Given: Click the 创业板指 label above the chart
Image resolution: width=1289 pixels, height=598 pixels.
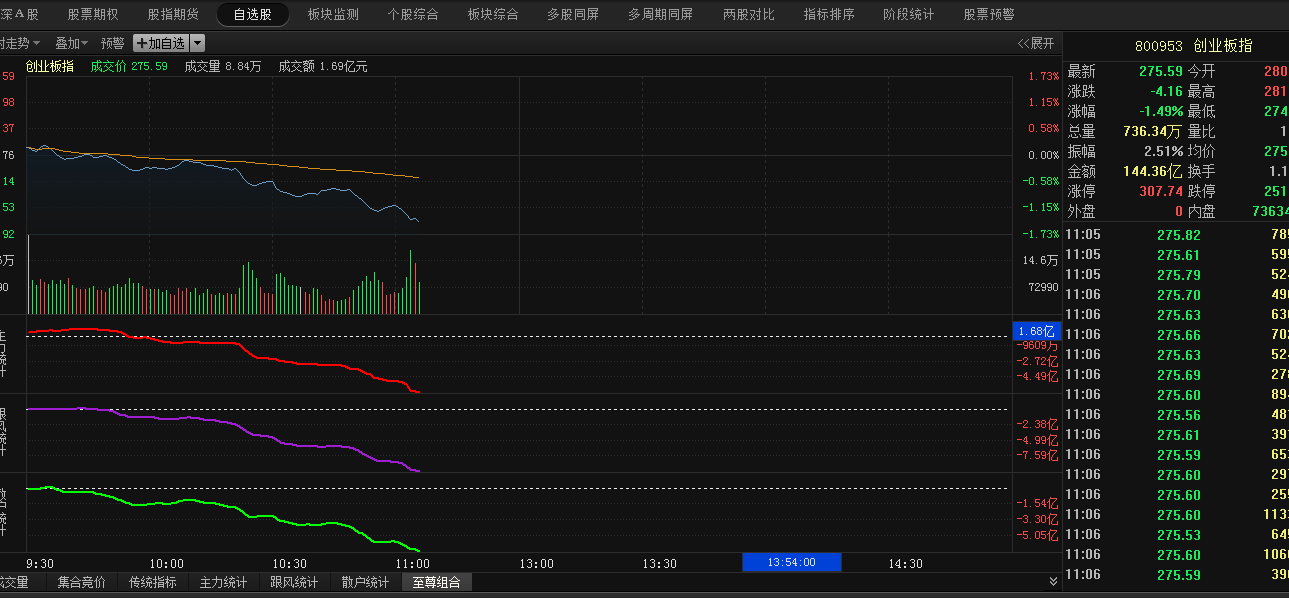Looking at the screenshot, I should 50,67.
